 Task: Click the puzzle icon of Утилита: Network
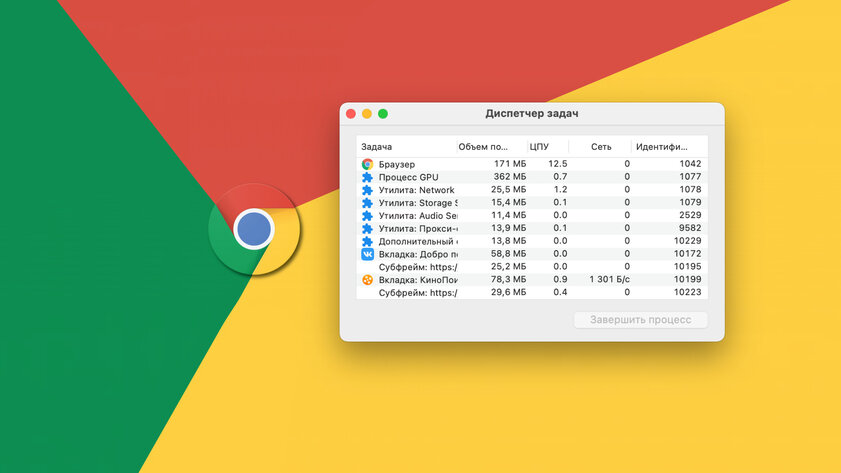tap(367, 190)
